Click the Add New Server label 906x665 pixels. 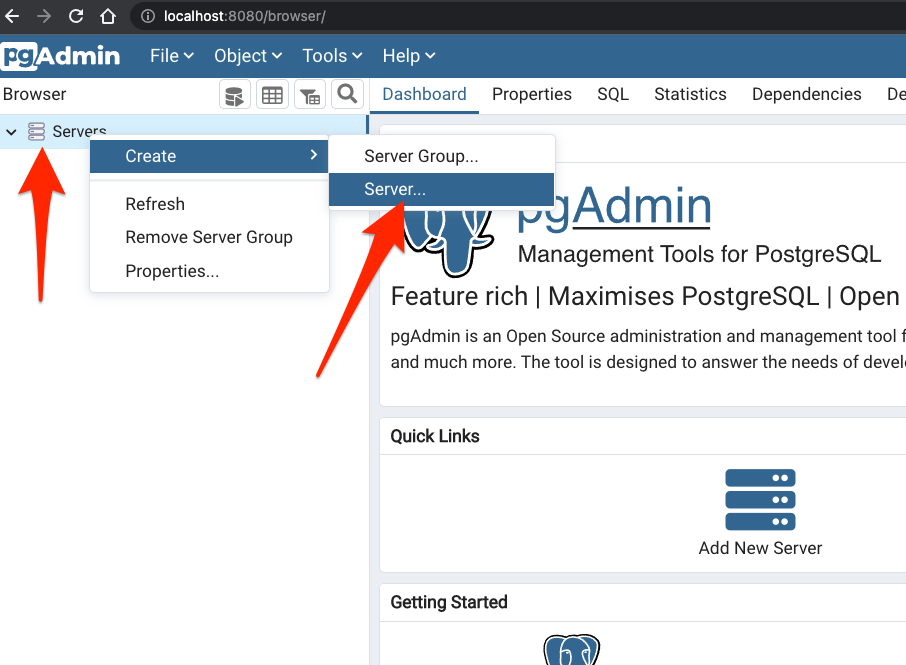click(x=760, y=548)
